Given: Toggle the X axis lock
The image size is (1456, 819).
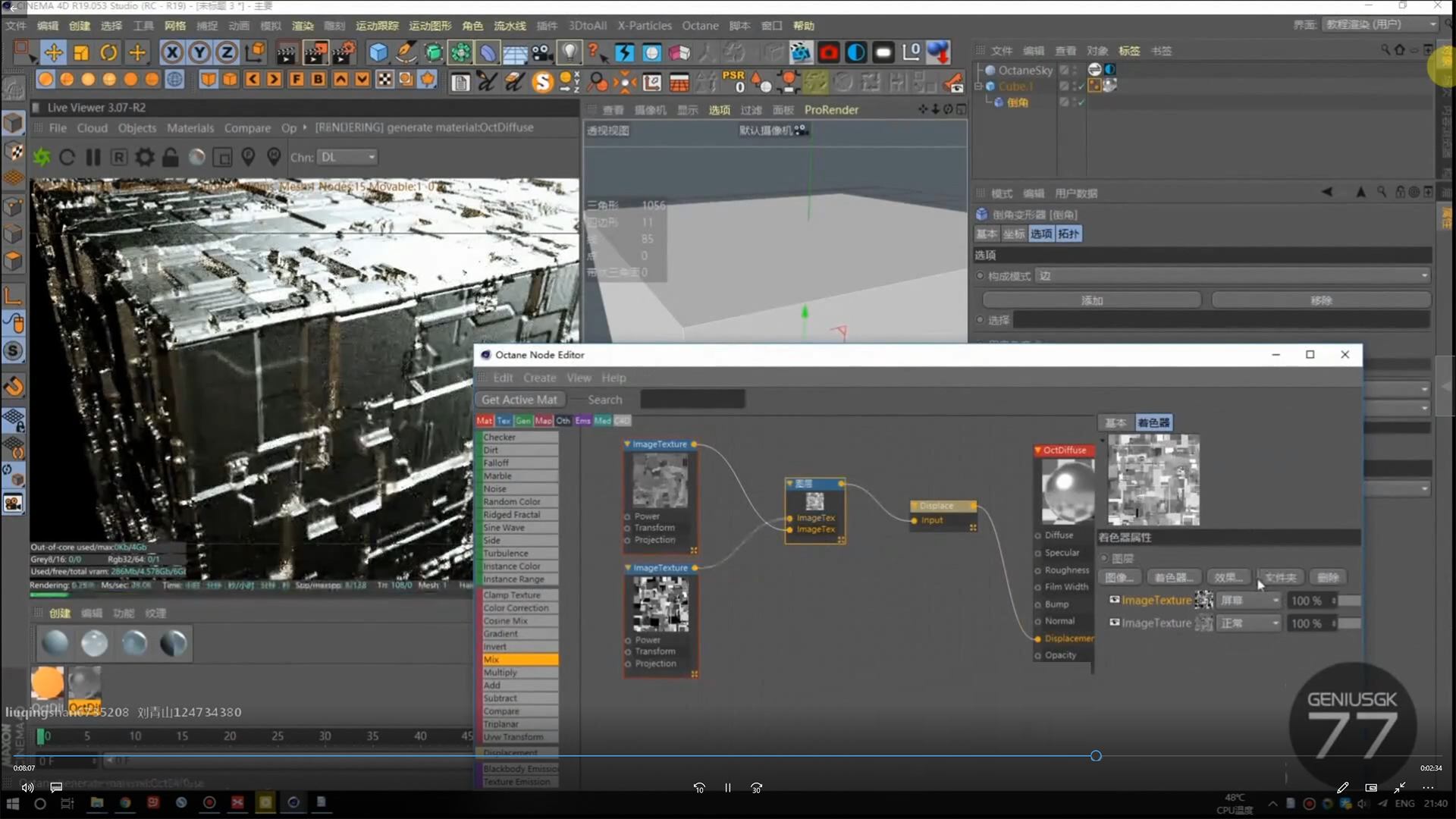Looking at the screenshot, I should [x=172, y=52].
